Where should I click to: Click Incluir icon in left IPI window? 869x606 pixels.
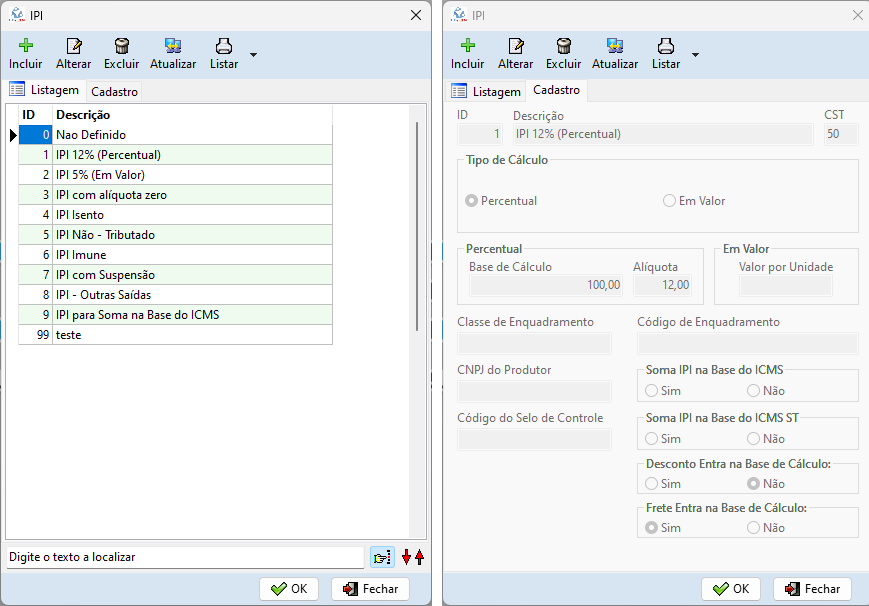[25, 45]
